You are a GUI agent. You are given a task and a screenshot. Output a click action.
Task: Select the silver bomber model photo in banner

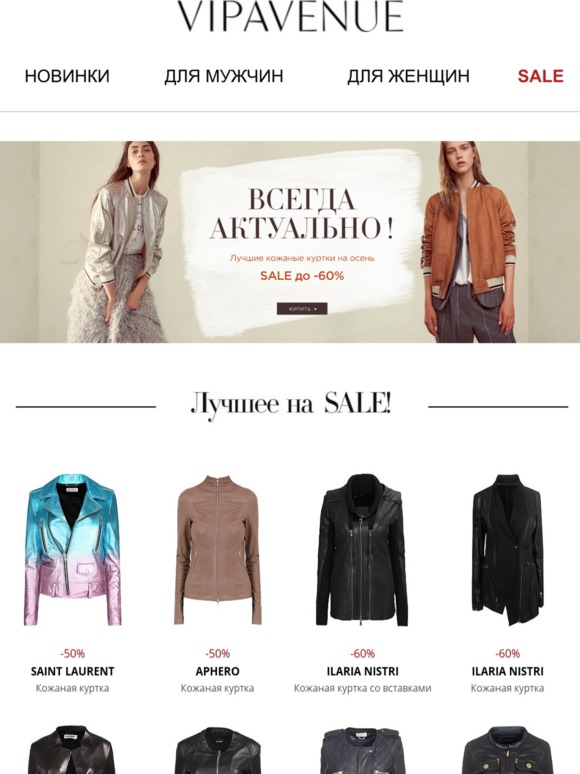click(117, 242)
